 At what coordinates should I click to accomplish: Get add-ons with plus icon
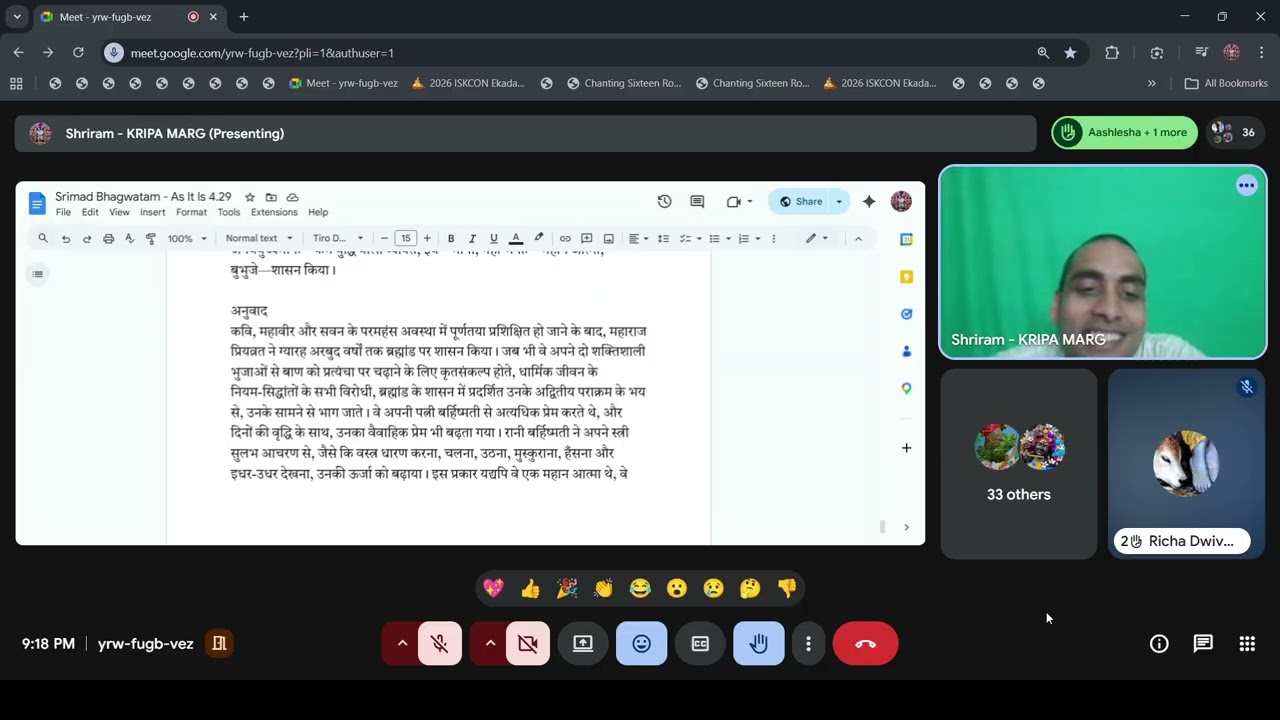(x=906, y=448)
